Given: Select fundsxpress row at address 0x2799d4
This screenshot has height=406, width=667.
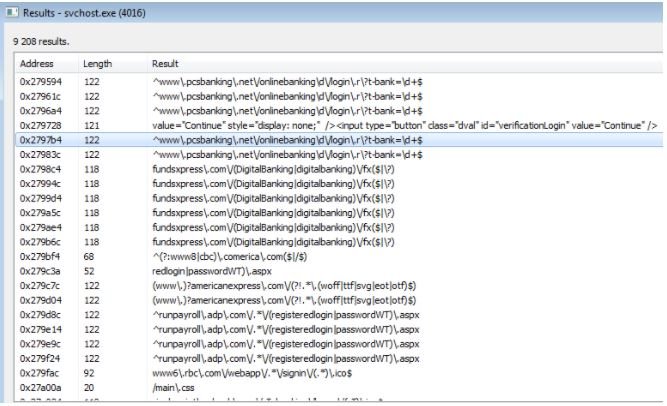Looking at the screenshot, I should pyautogui.click(x=339, y=198).
